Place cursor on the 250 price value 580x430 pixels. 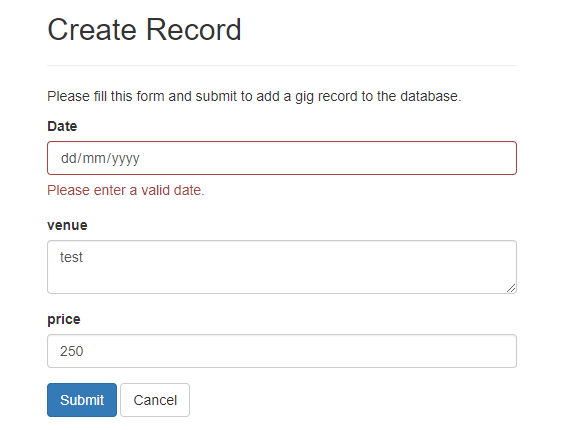click(72, 351)
